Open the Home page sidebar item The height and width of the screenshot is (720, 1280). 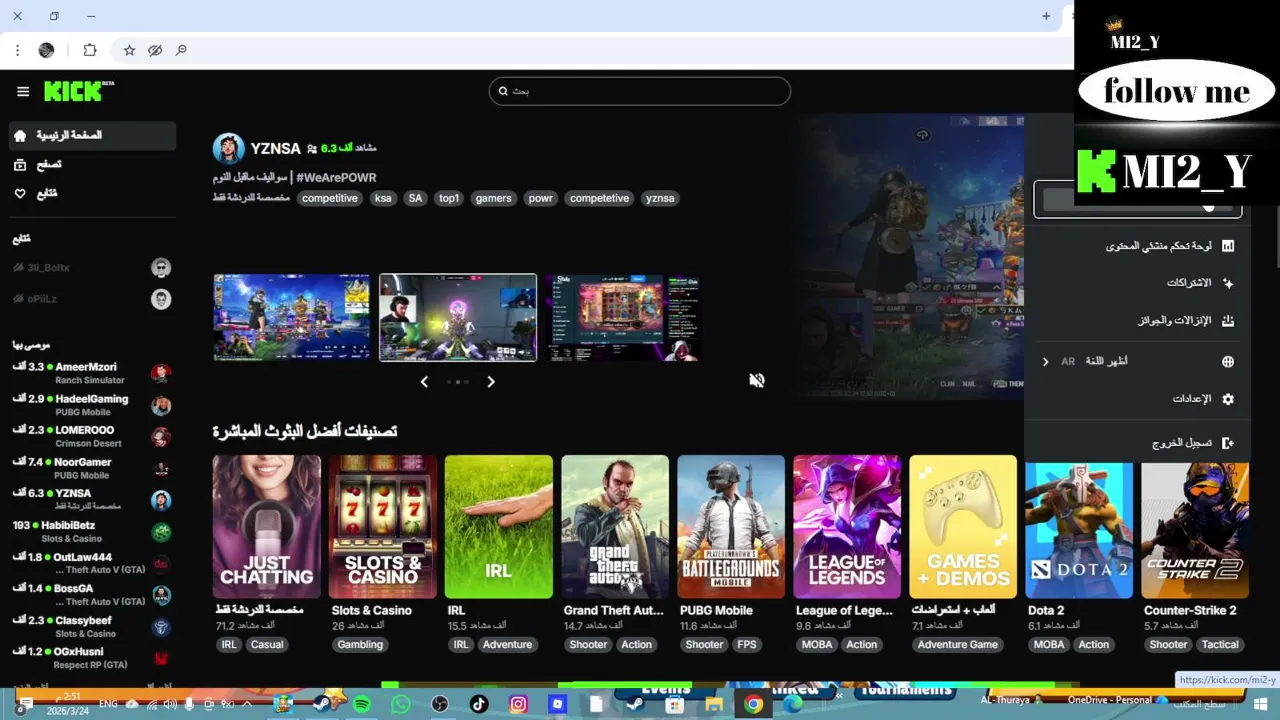[92, 135]
